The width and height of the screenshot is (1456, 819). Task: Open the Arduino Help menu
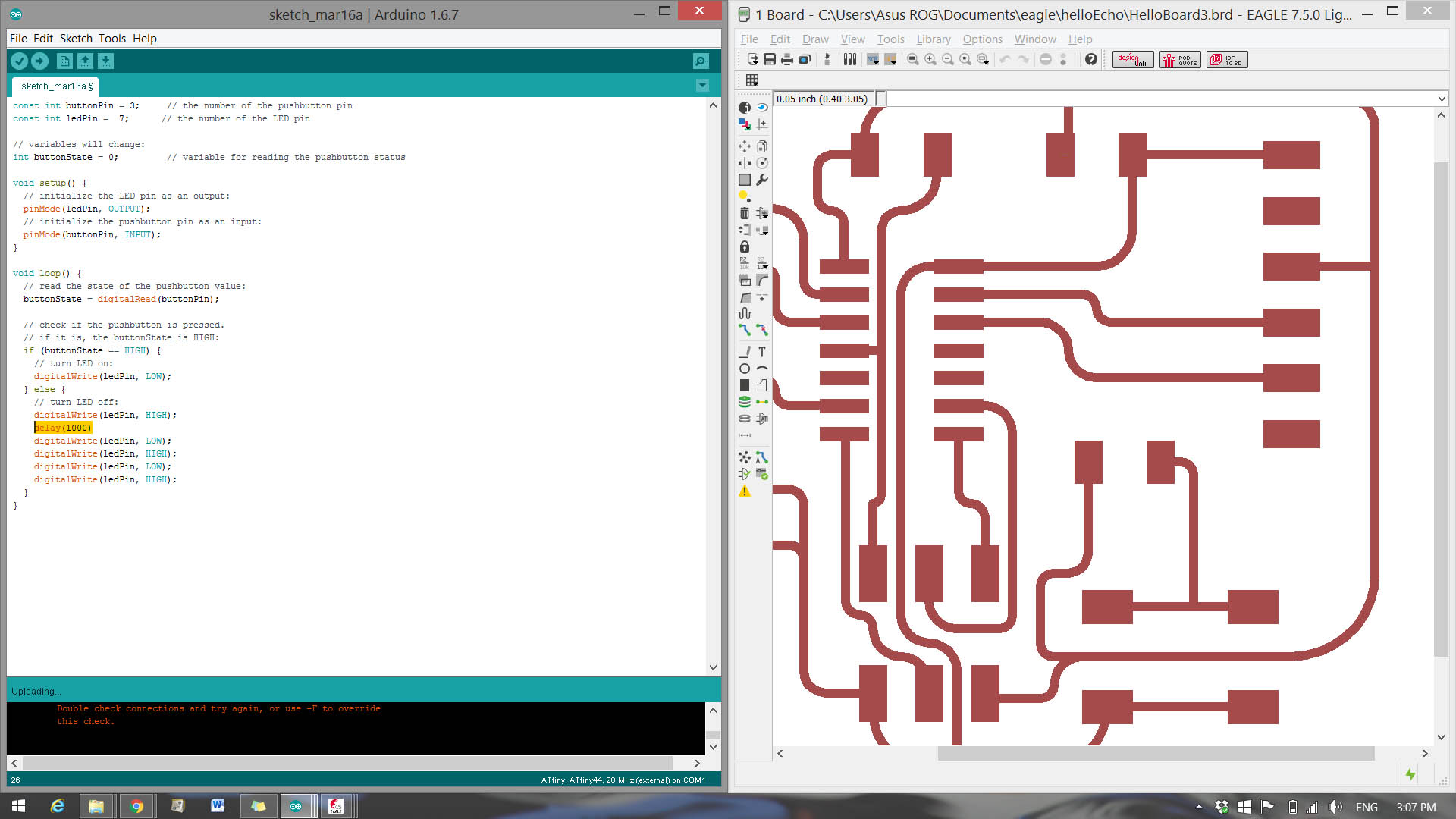point(145,39)
